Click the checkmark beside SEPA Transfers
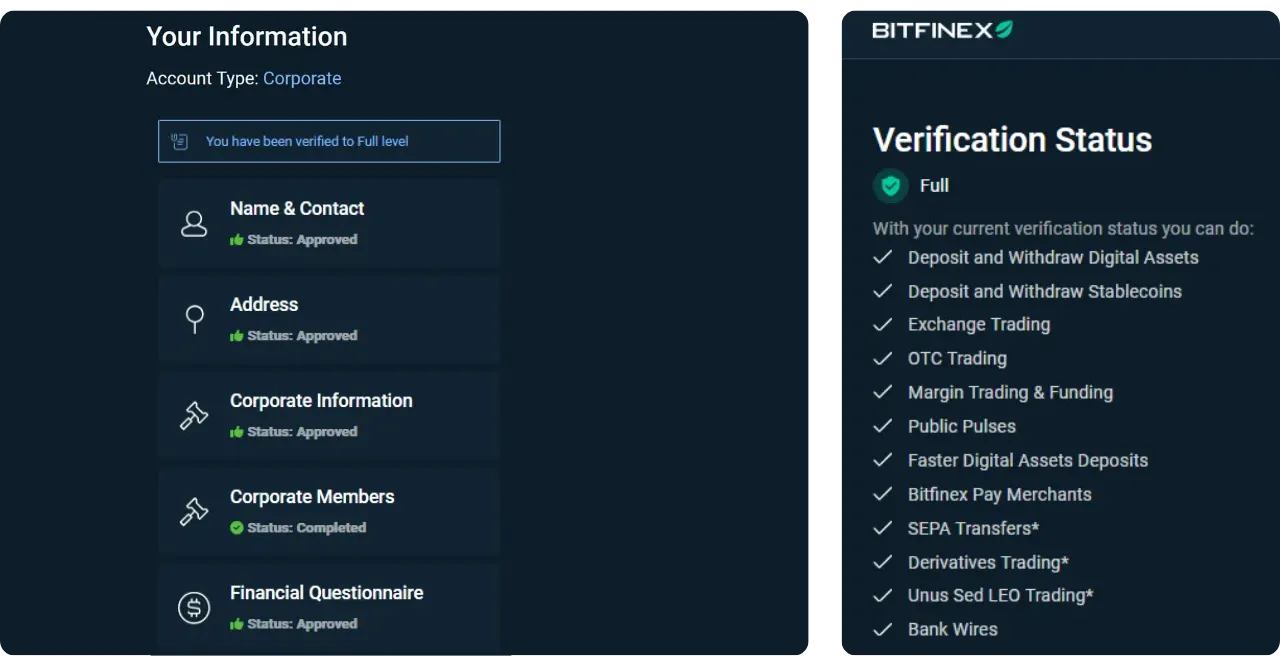 pyautogui.click(x=883, y=528)
